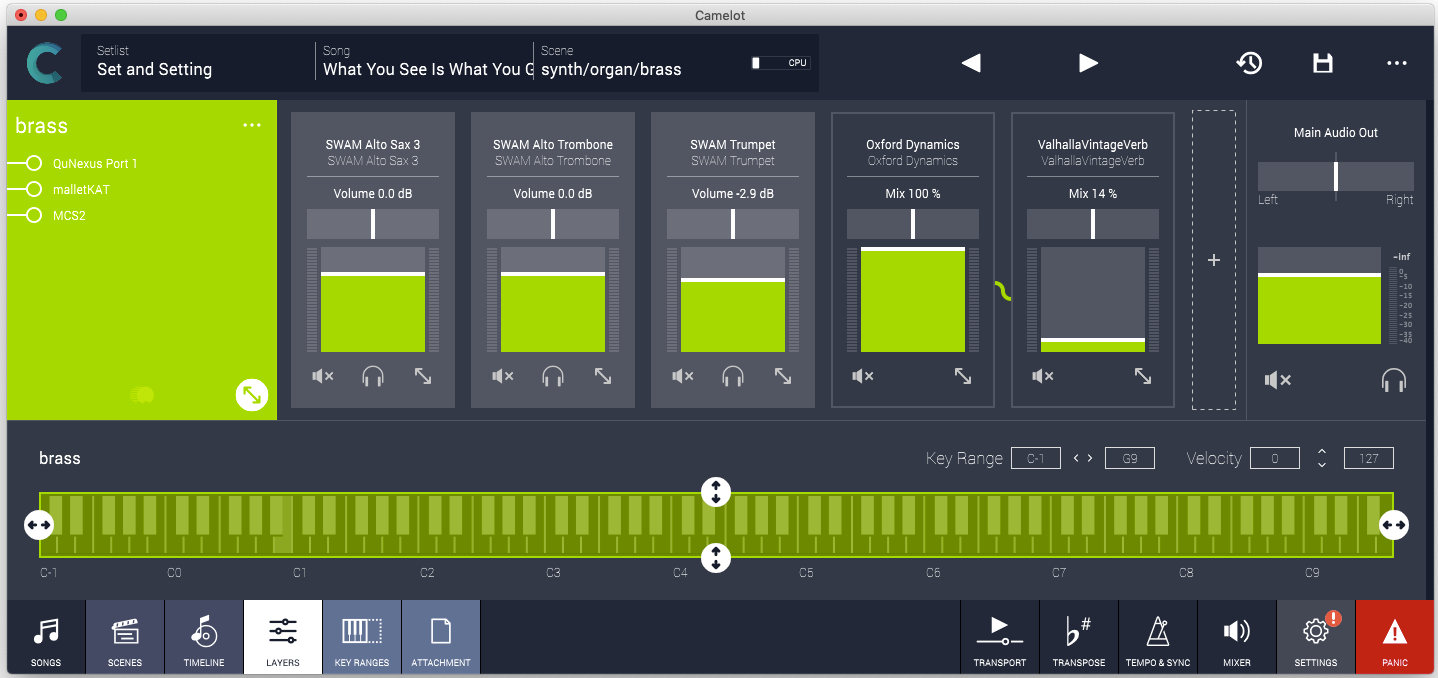Solo SWAM Trumpet headphones
This screenshot has width=1438, height=678.
[733, 377]
